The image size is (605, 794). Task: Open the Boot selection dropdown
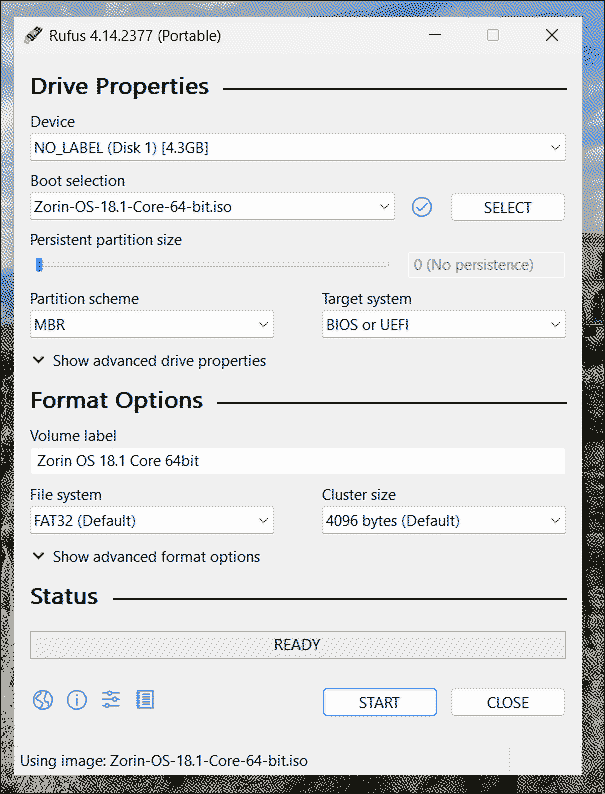212,207
